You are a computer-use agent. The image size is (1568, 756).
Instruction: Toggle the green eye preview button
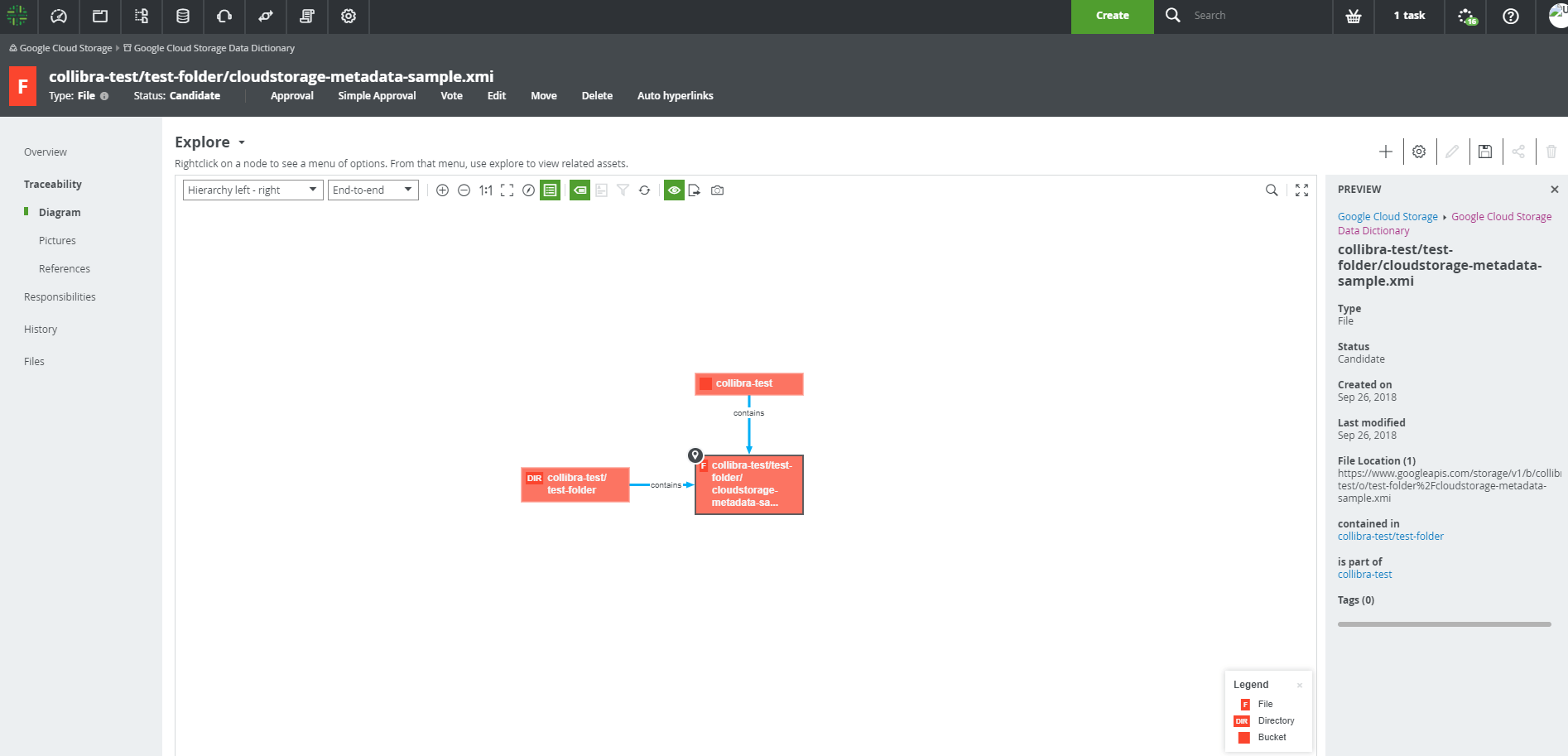coord(675,190)
